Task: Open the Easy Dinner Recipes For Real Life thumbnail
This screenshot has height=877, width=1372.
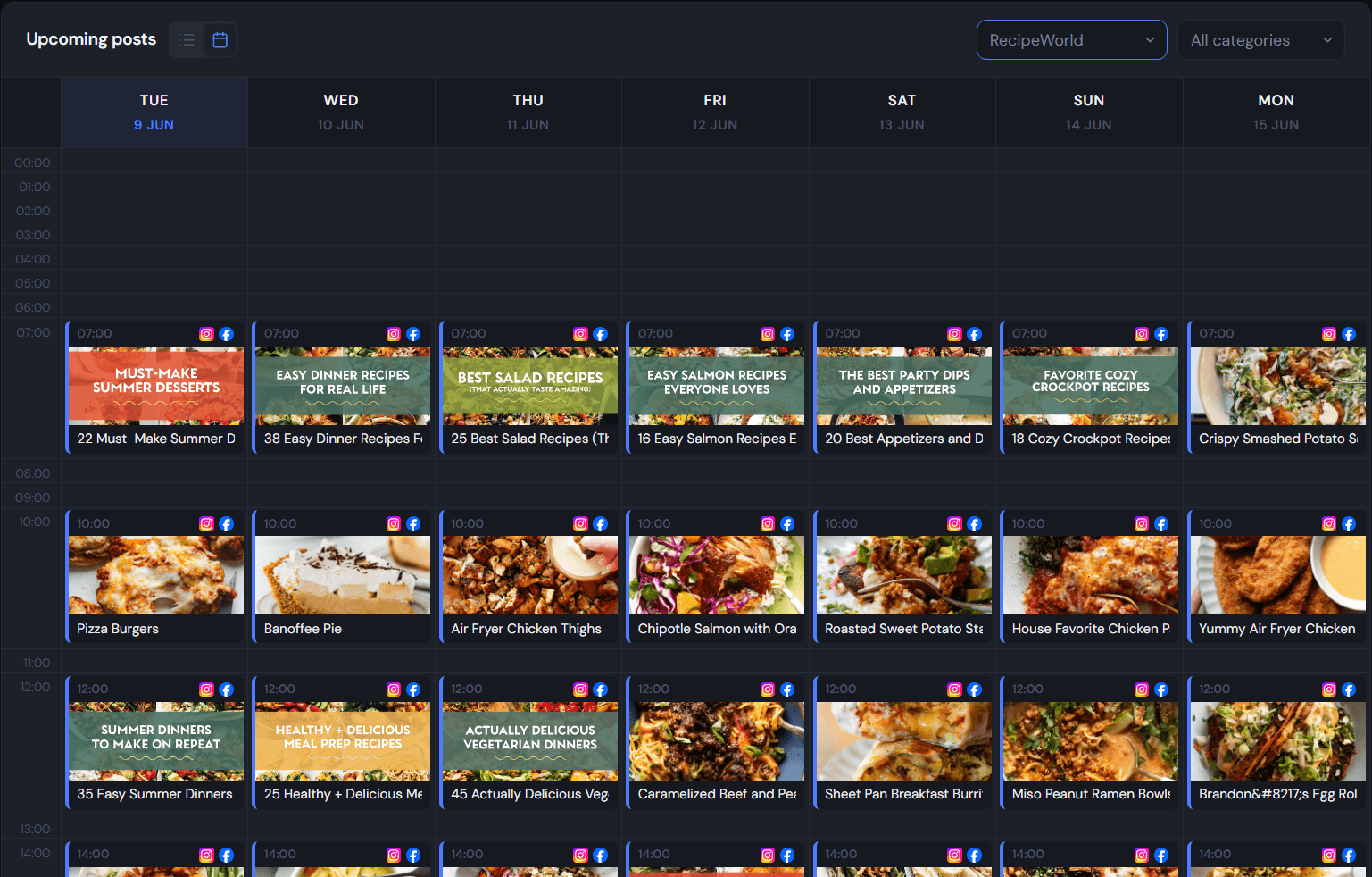Action: tap(343, 385)
